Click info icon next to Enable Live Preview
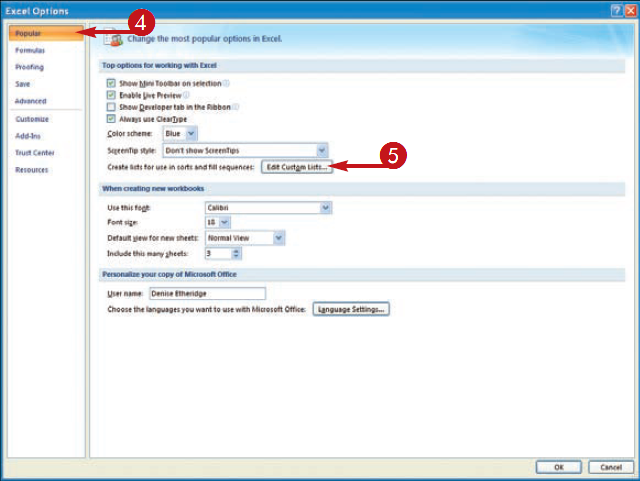The image size is (640, 481). (186, 95)
